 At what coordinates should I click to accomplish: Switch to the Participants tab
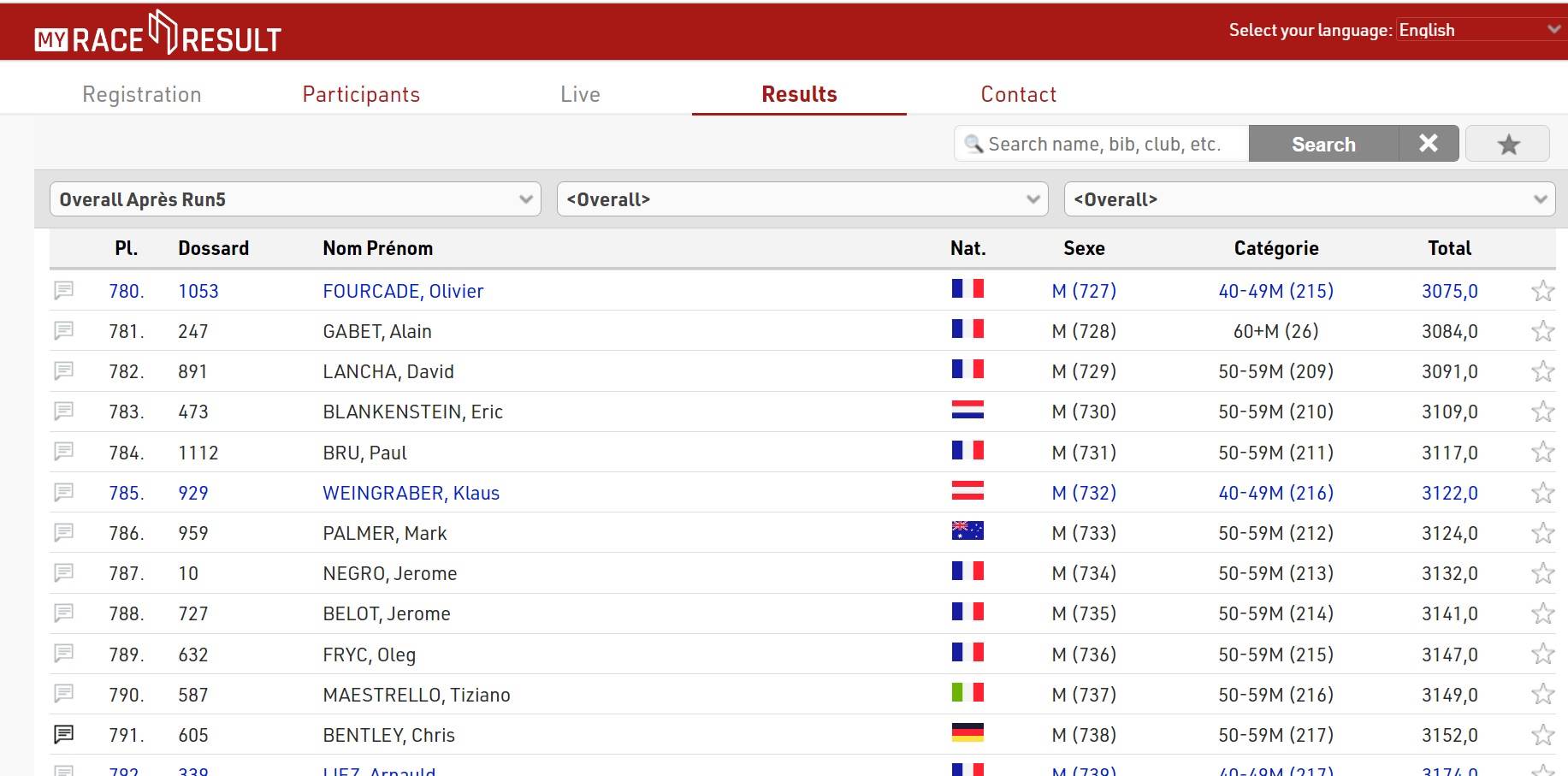361,94
